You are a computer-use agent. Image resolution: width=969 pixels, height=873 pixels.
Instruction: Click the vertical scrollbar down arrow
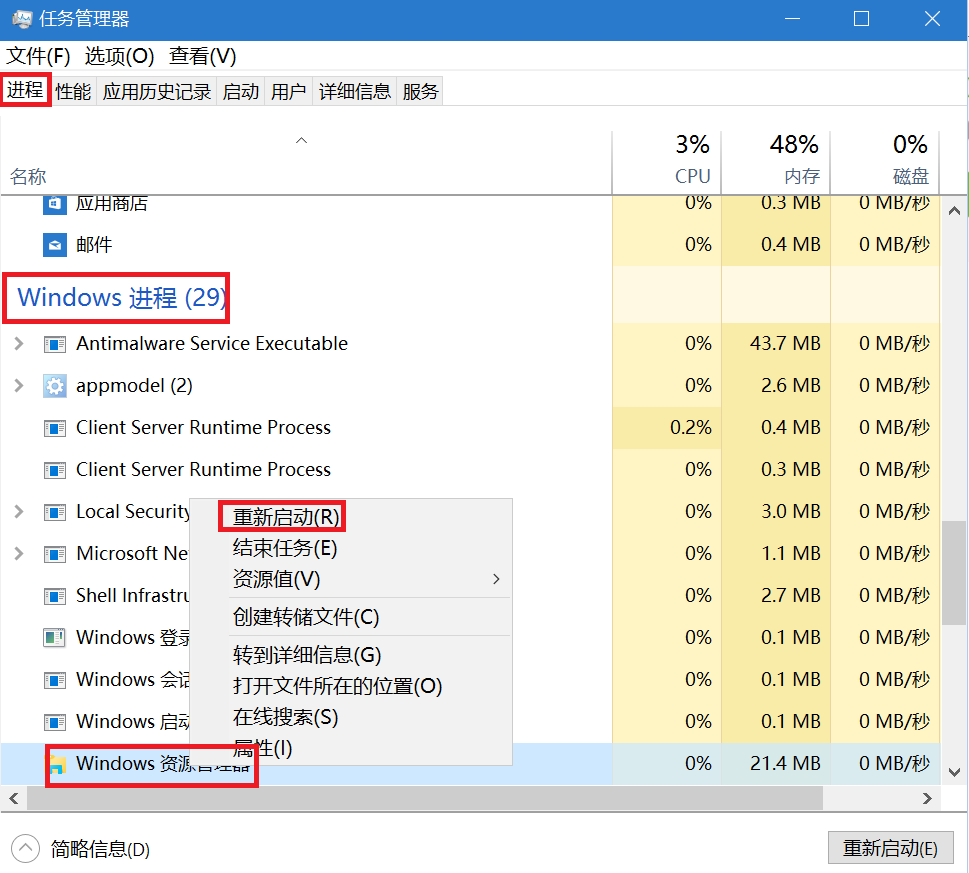click(954, 772)
